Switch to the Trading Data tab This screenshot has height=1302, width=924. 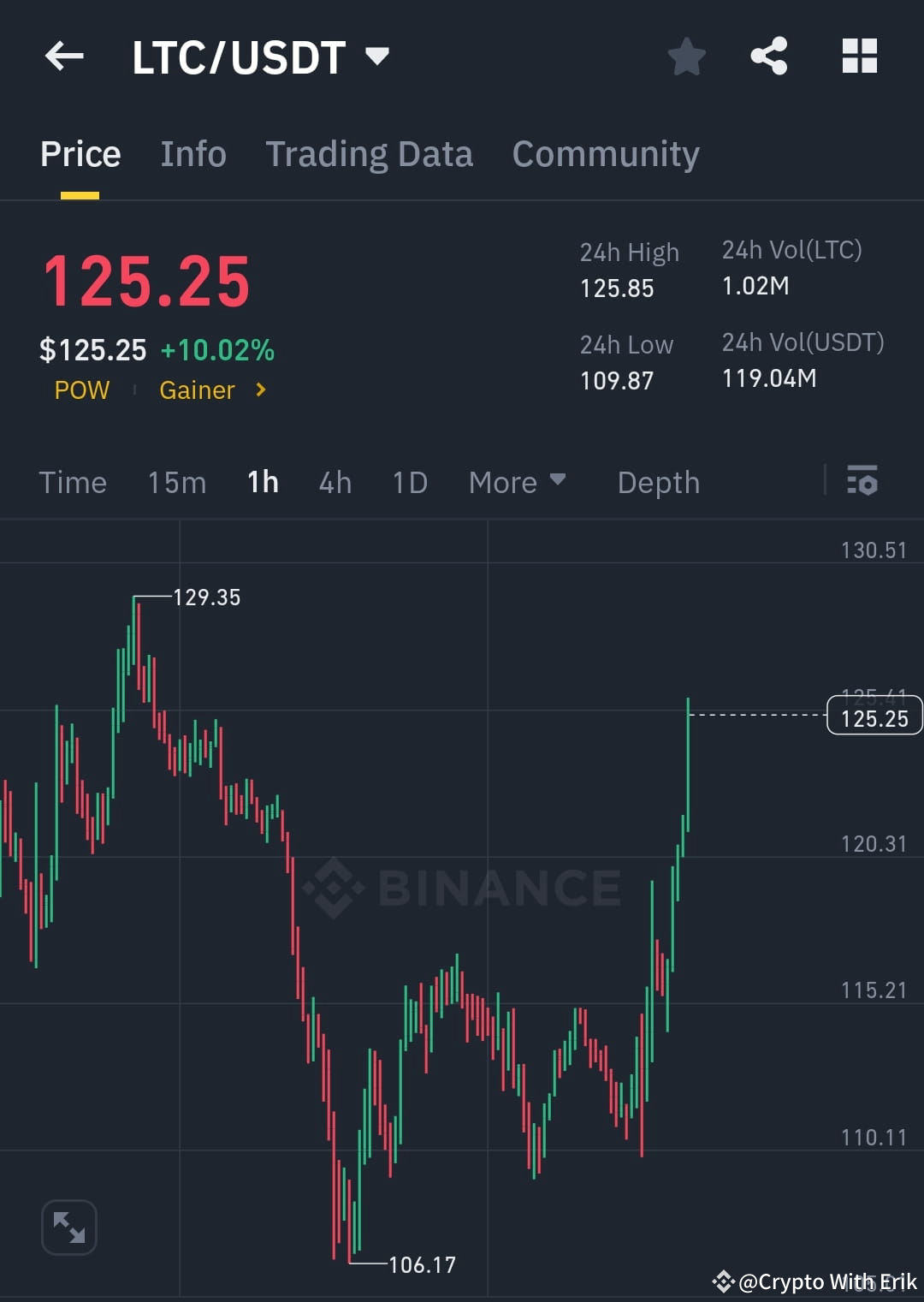(370, 153)
